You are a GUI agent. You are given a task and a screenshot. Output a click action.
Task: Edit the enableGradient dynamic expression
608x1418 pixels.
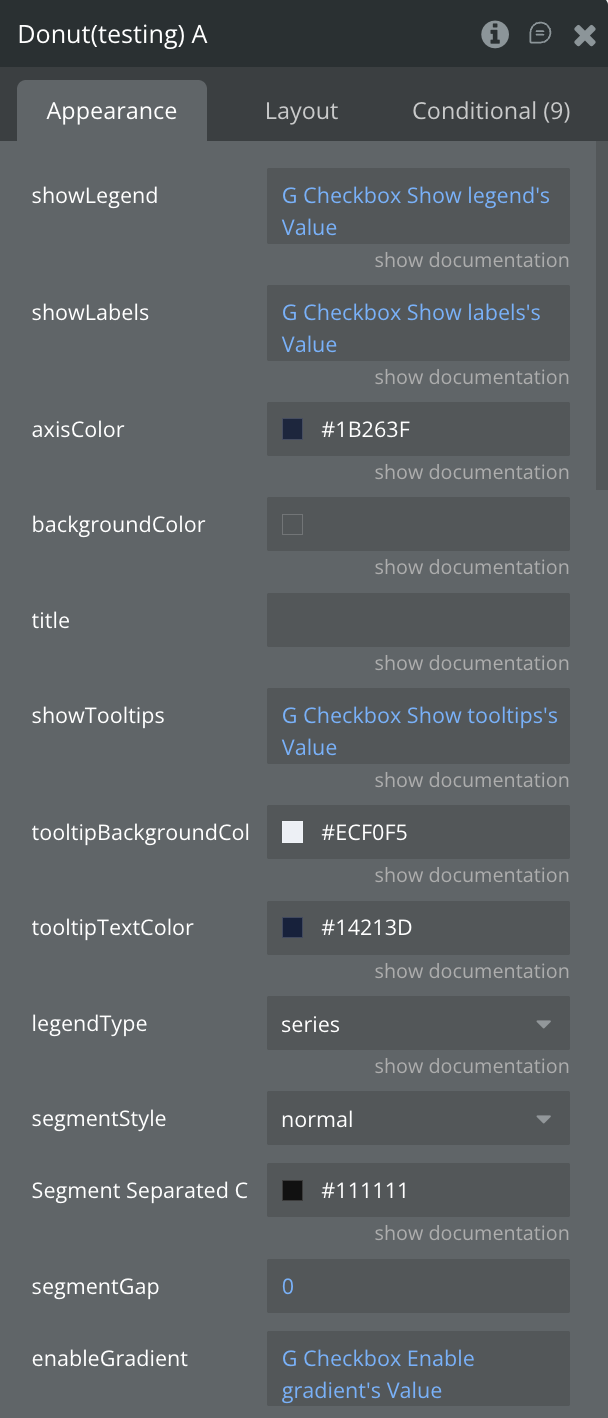point(418,1374)
